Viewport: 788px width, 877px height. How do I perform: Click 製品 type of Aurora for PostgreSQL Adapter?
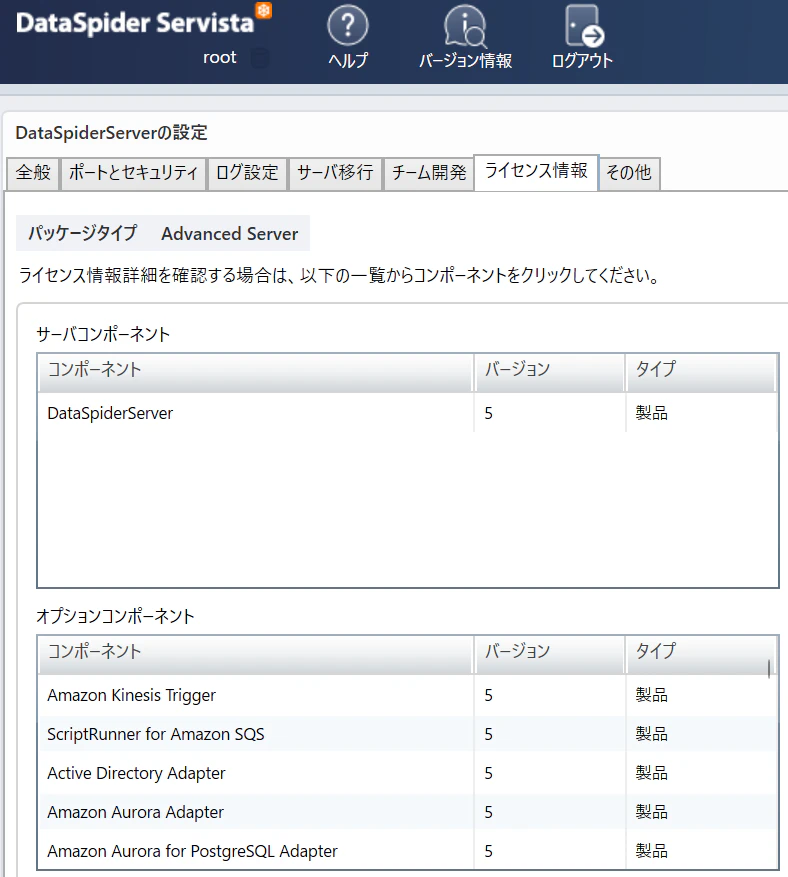652,851
